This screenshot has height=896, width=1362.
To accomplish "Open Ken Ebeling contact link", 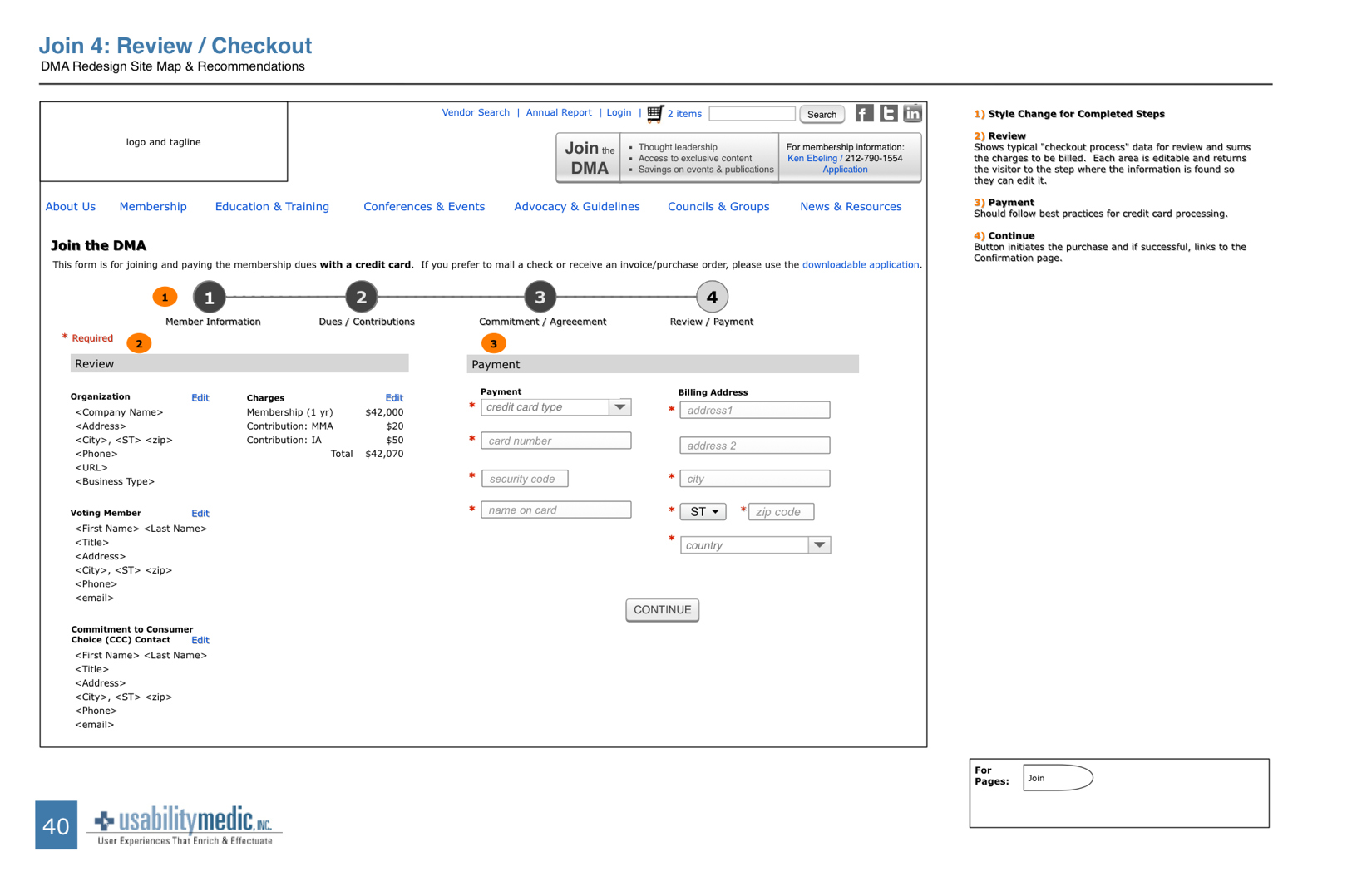I will pos(812,159).
